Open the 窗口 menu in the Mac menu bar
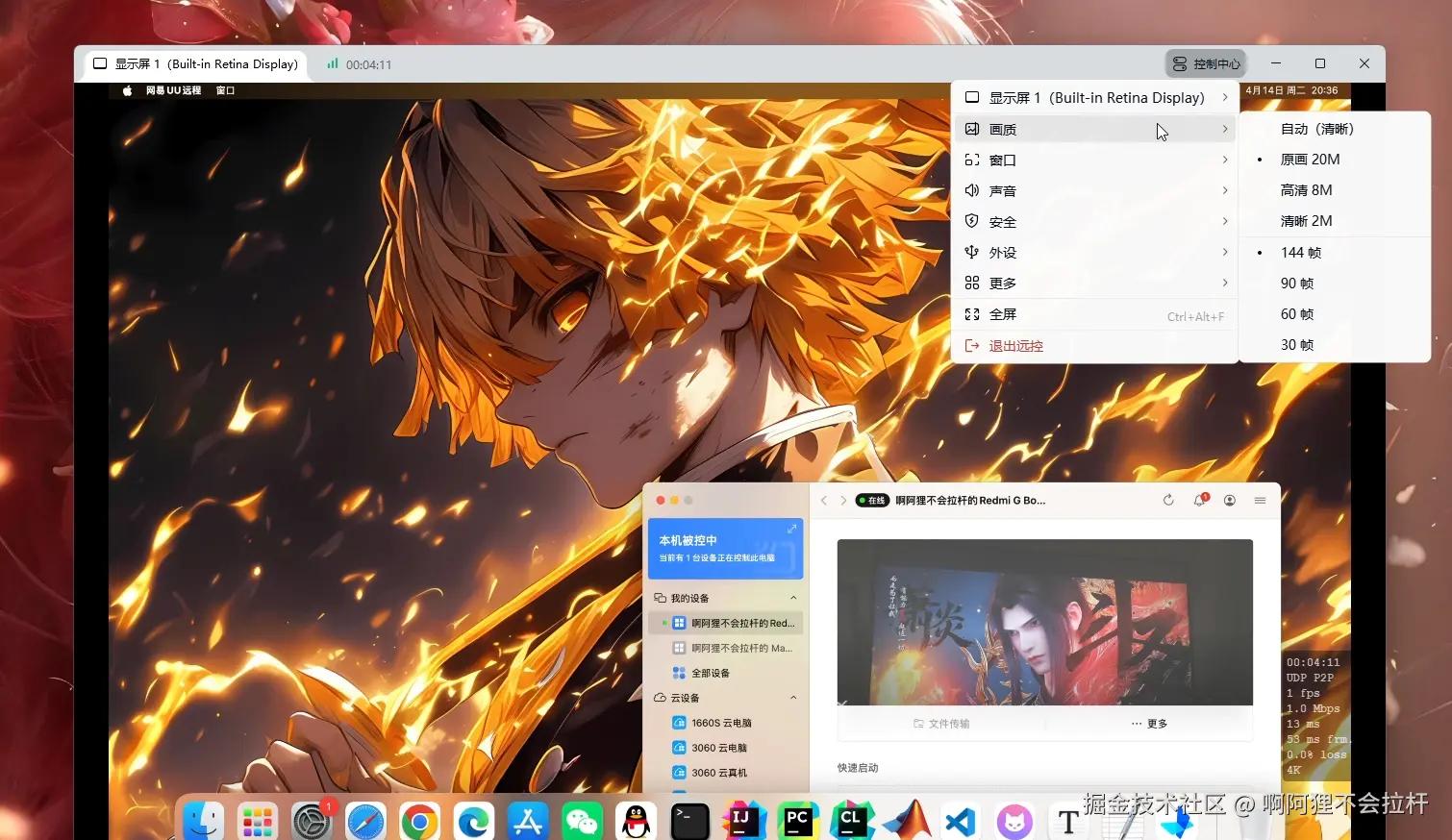The height and width of the screenshot is (840, 1452). [x=225, y=90]
